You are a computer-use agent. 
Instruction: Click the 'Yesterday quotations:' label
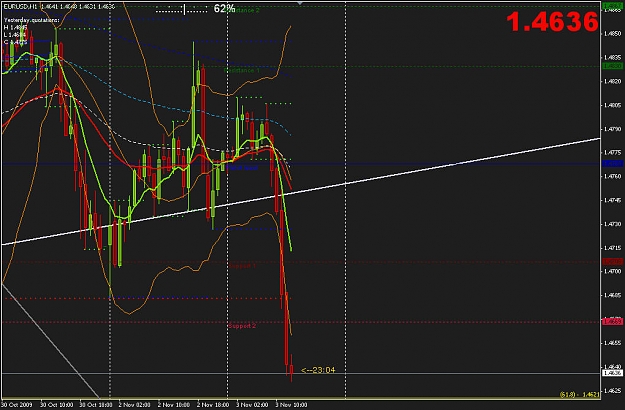point(31,20)
